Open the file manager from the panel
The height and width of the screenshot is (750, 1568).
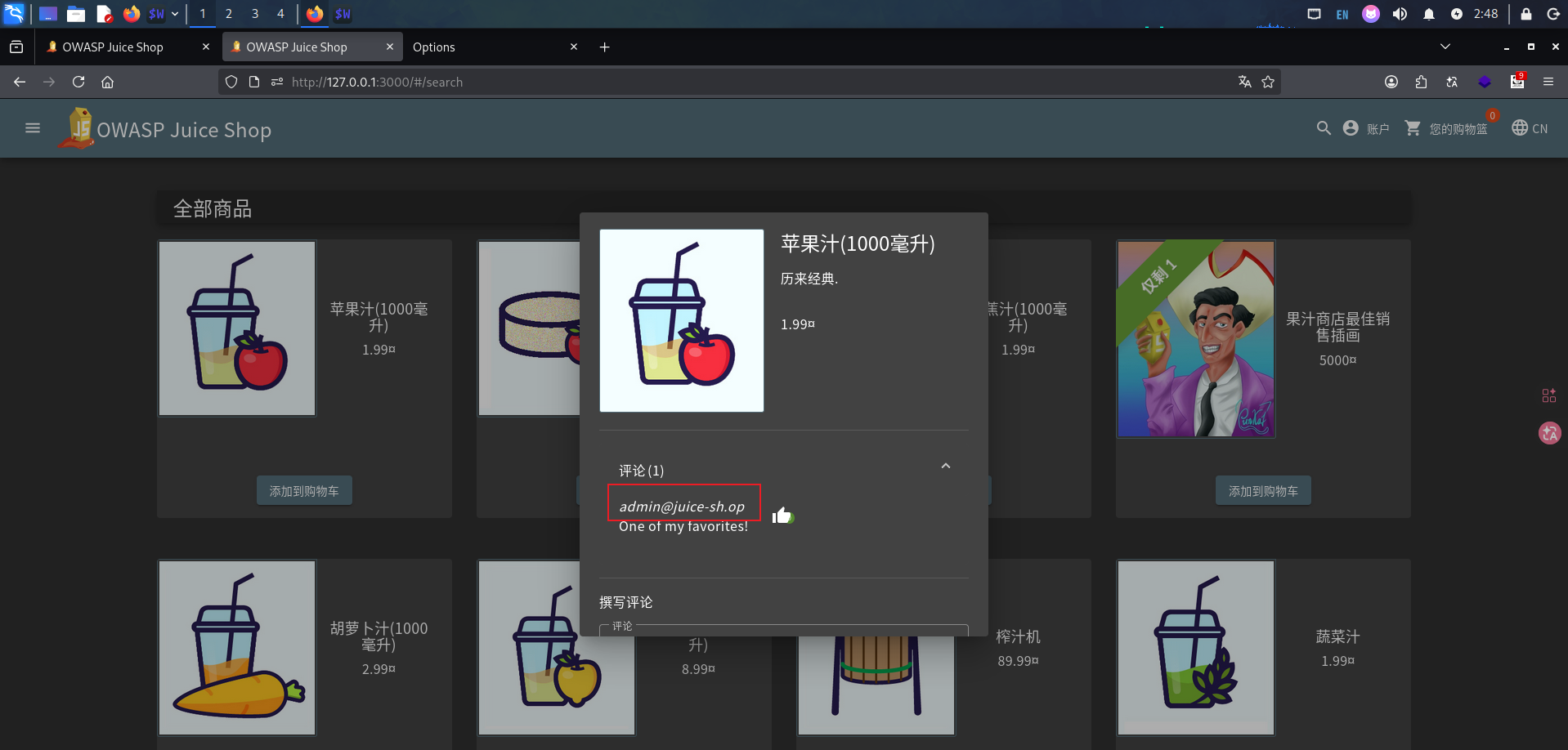[76, 14]
